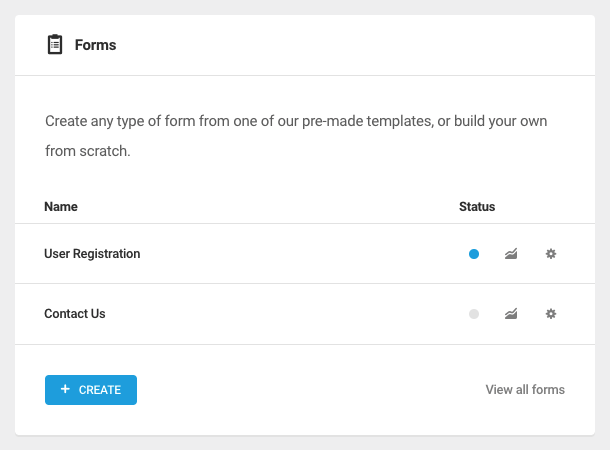Open the User Registration form name

pos(92,254)
